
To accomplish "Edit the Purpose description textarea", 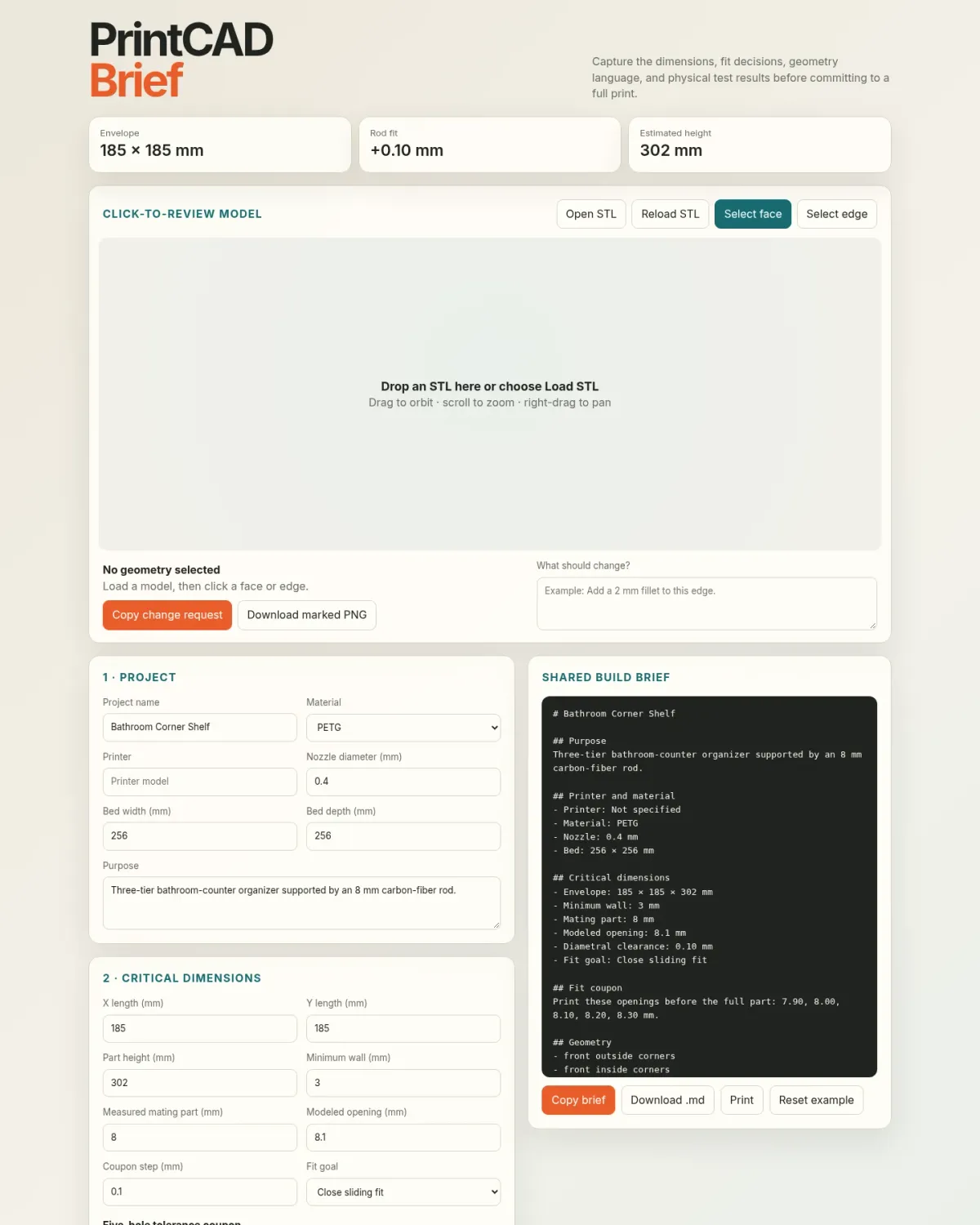I will [x=301, y=903].
